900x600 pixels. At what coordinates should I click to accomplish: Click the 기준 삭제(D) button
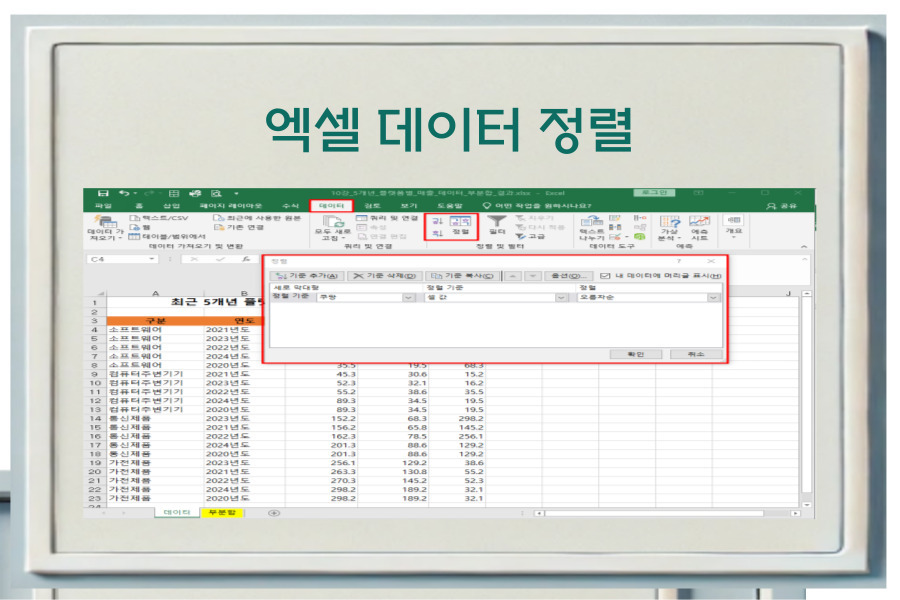pyautogui.click(x=385, y=276)
